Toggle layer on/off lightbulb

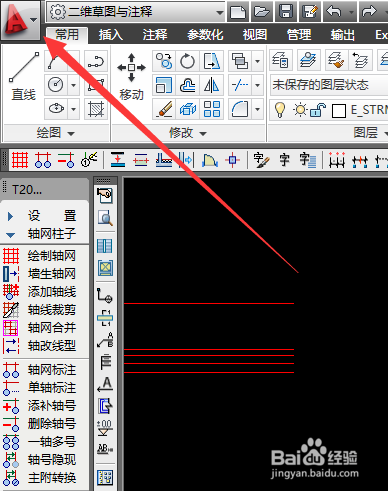click(x=280, y=110)
